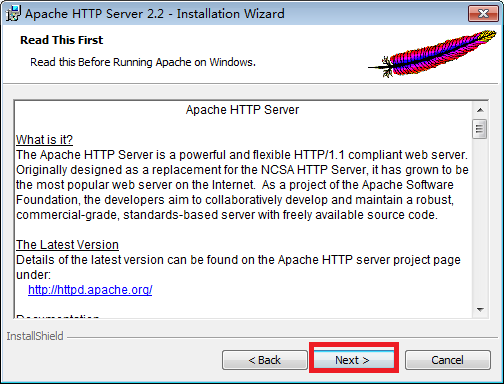Click the installer icon in title bar
The height and width of the screenshot is (384, 504).
click(x=13, y=14)
